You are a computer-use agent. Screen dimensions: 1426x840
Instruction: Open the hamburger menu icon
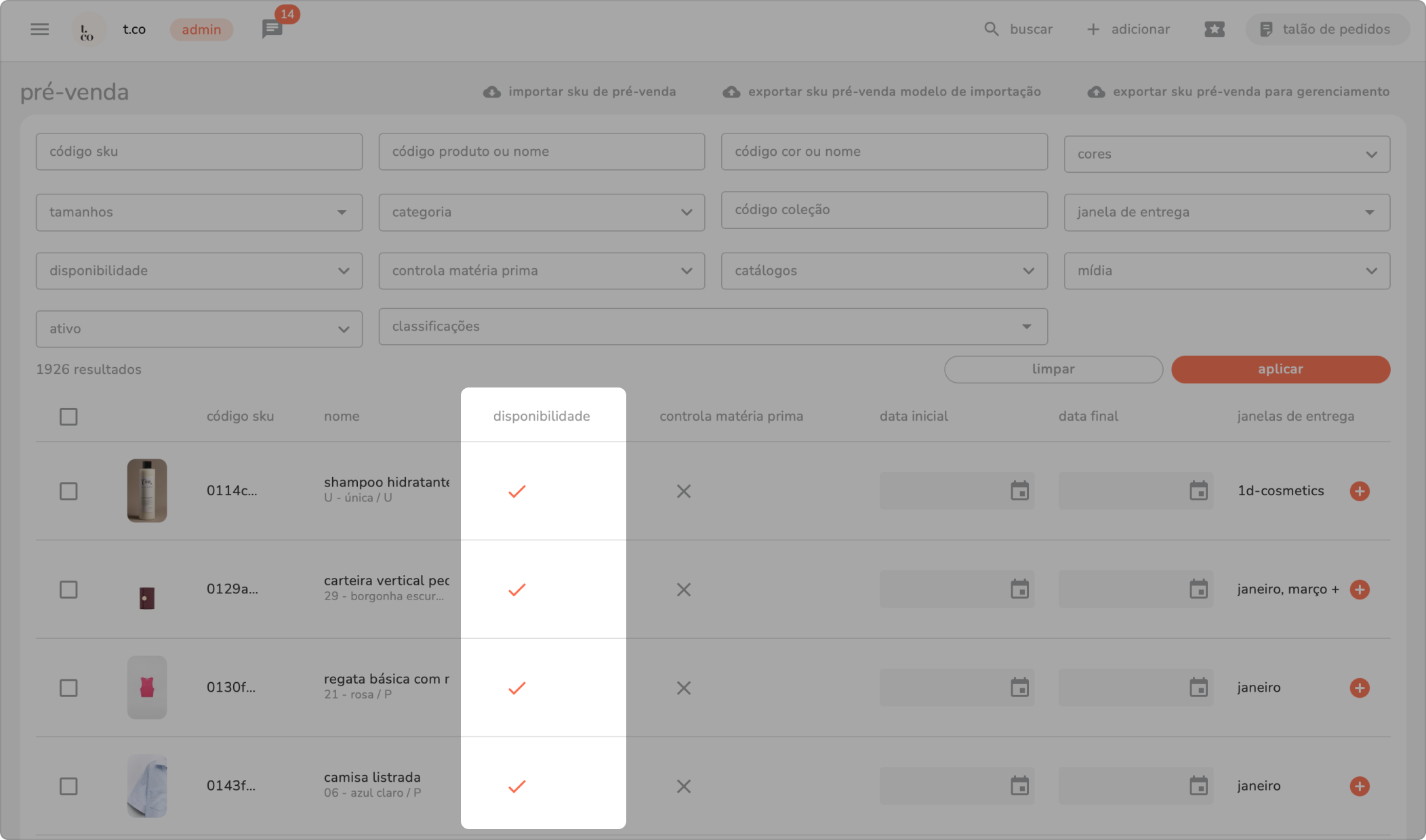coord(40,29)
